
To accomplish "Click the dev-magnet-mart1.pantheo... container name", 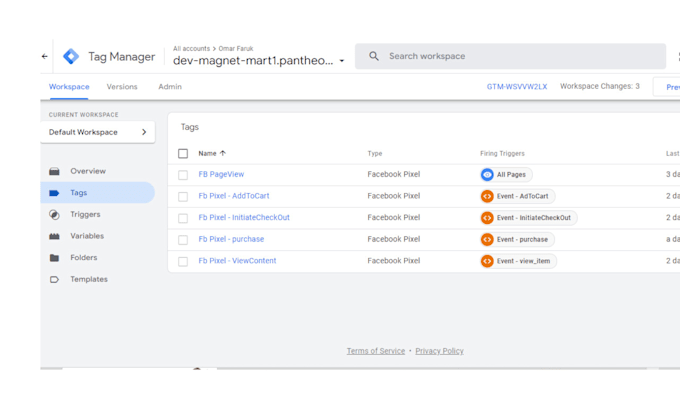I will [253, 61].
